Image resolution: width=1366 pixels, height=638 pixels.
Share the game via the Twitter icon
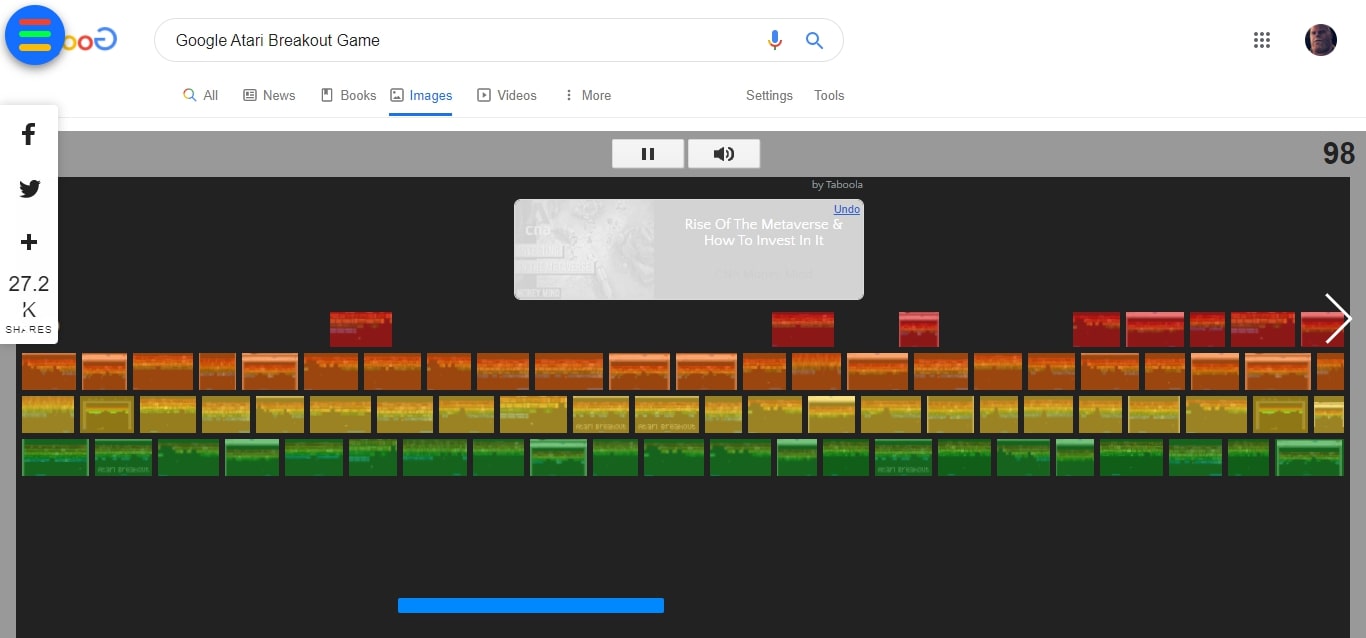(29, 188)
